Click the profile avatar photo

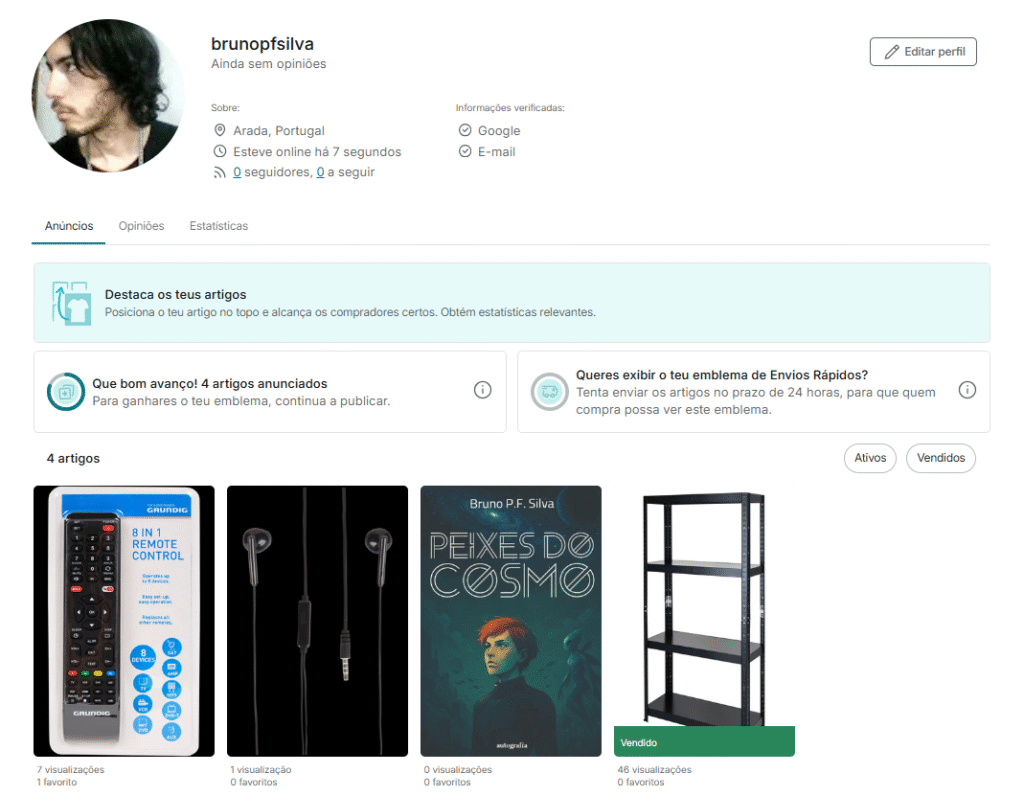108,95
